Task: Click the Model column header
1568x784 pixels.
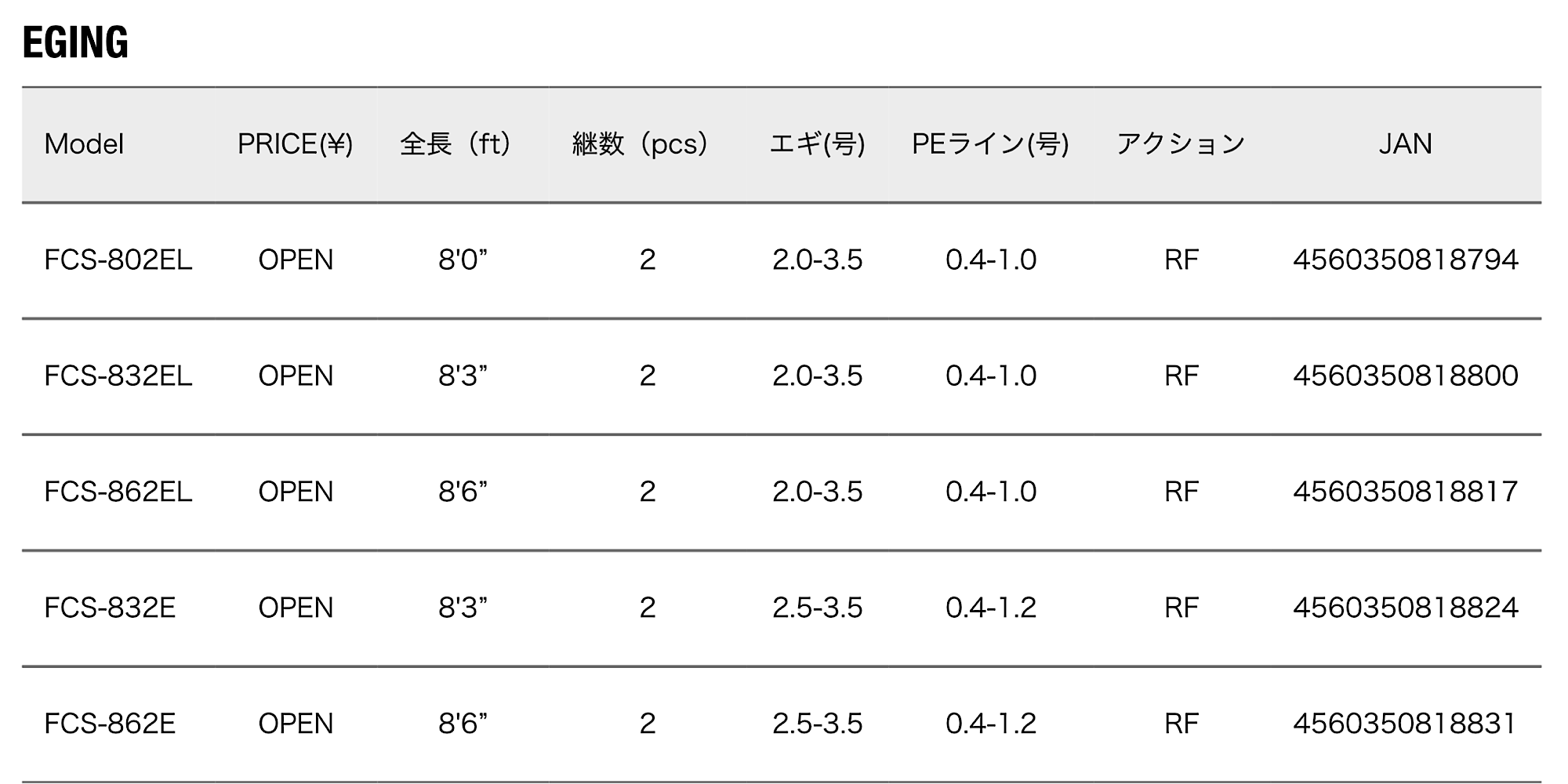Action: [84, 144]
